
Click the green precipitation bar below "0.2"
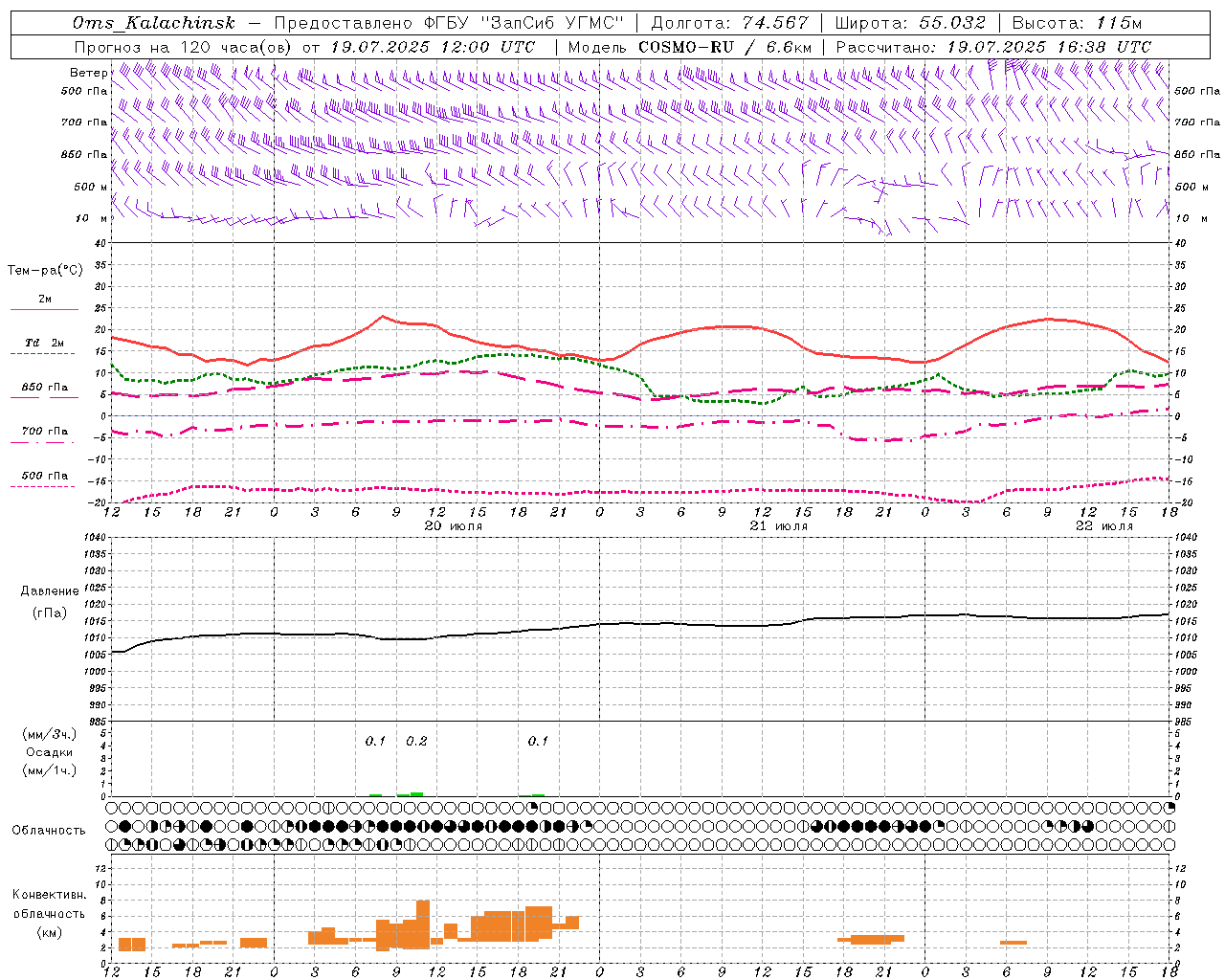pos(416,793)
